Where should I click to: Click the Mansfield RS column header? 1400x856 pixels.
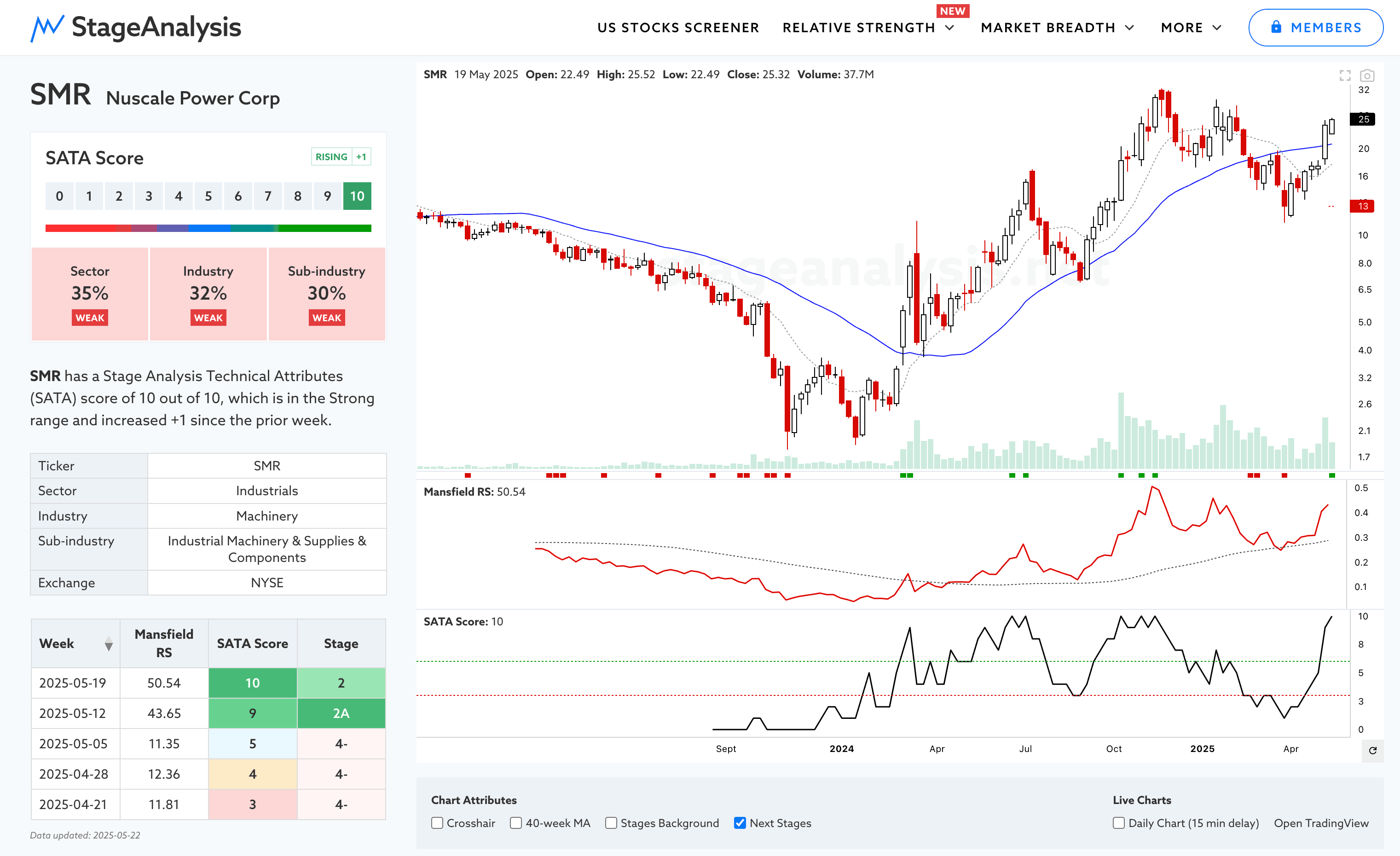(x=164, y=643)
